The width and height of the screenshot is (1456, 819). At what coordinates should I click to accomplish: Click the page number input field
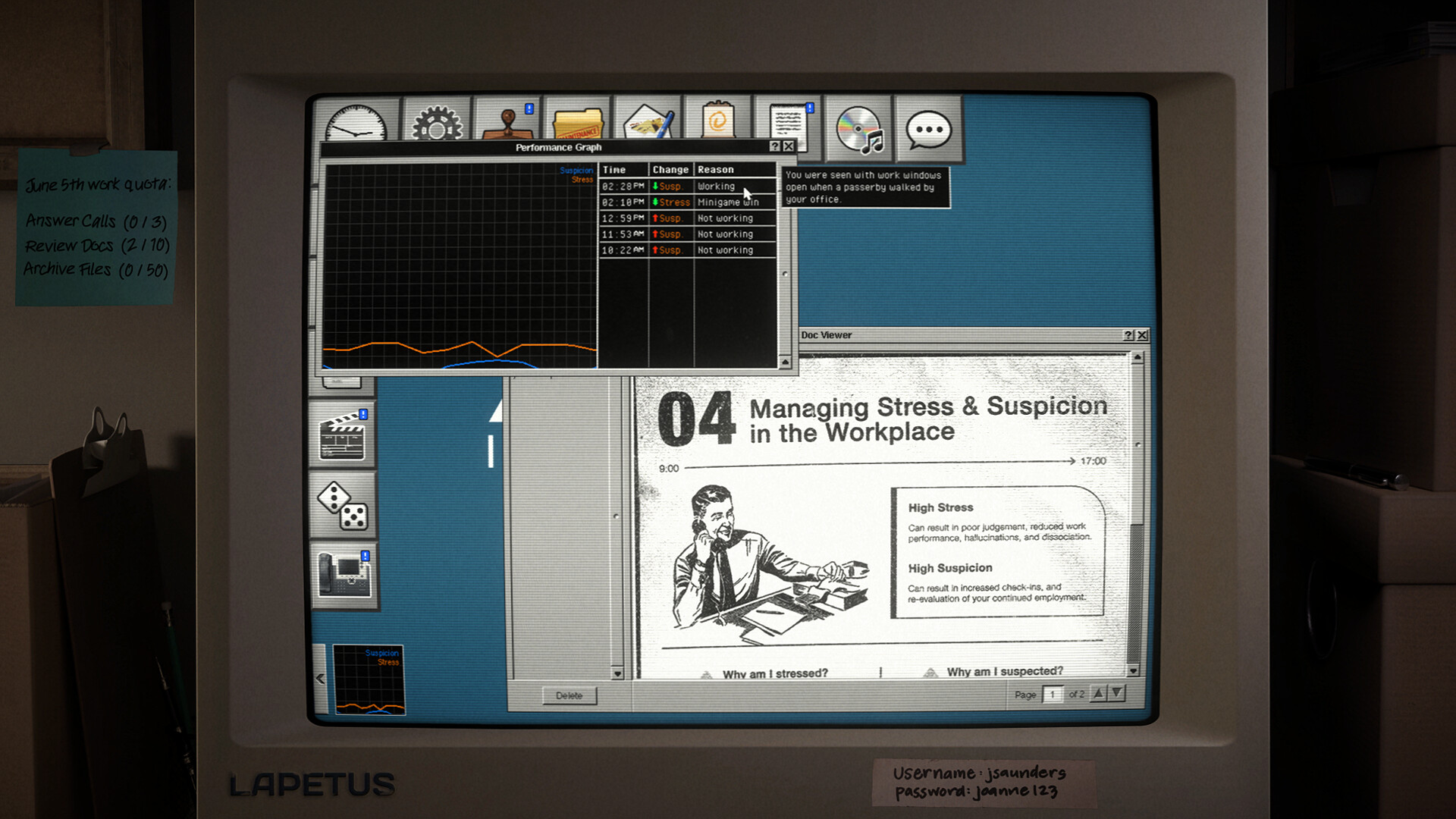(x=1053, y=694)
